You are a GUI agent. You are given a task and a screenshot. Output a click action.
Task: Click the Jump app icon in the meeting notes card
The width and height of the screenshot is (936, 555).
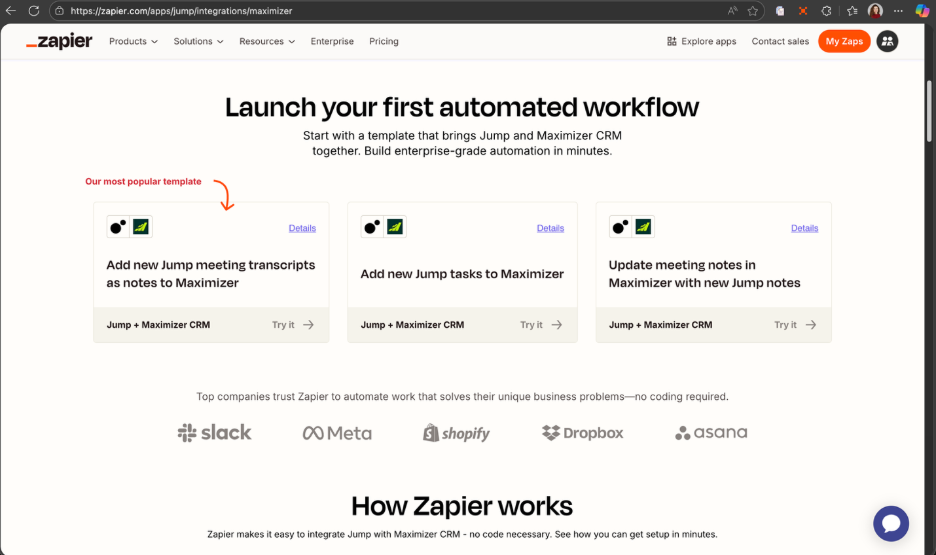(x=621, y=227)
